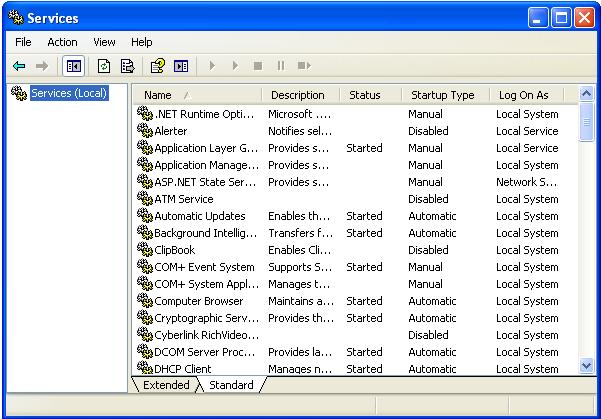Click the ClipBook service gear icon

(145, 250)
